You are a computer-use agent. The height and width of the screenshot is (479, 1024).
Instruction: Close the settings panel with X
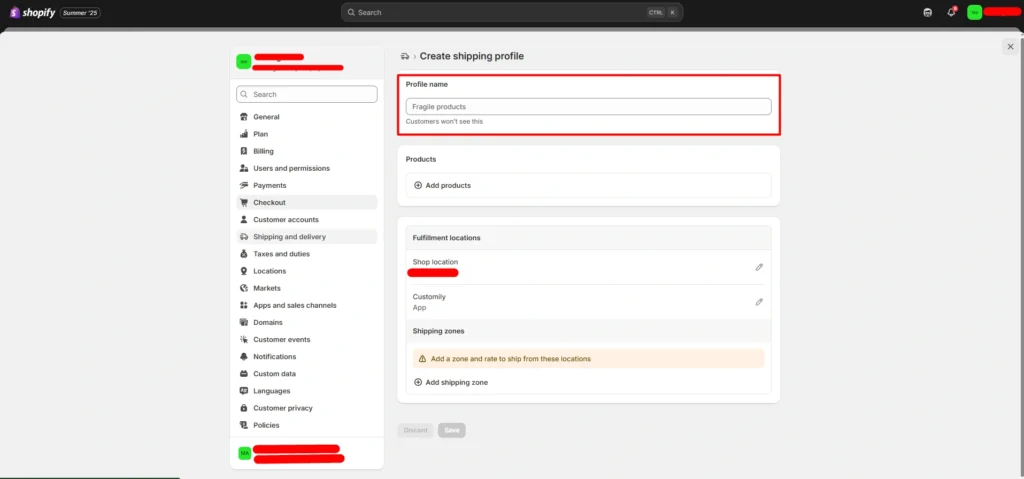(x=1010, y=46)
